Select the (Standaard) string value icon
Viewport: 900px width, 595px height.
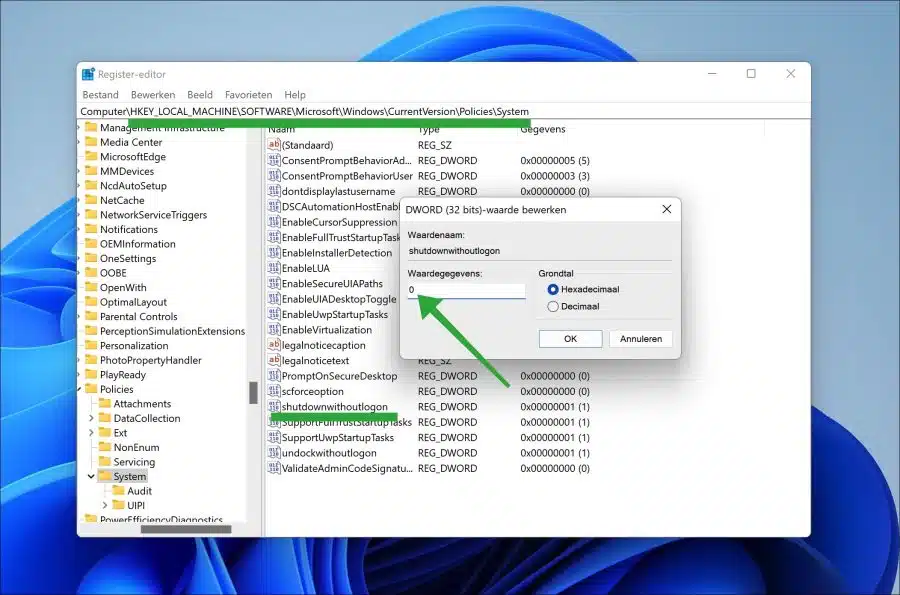click(x=274, y=145)
